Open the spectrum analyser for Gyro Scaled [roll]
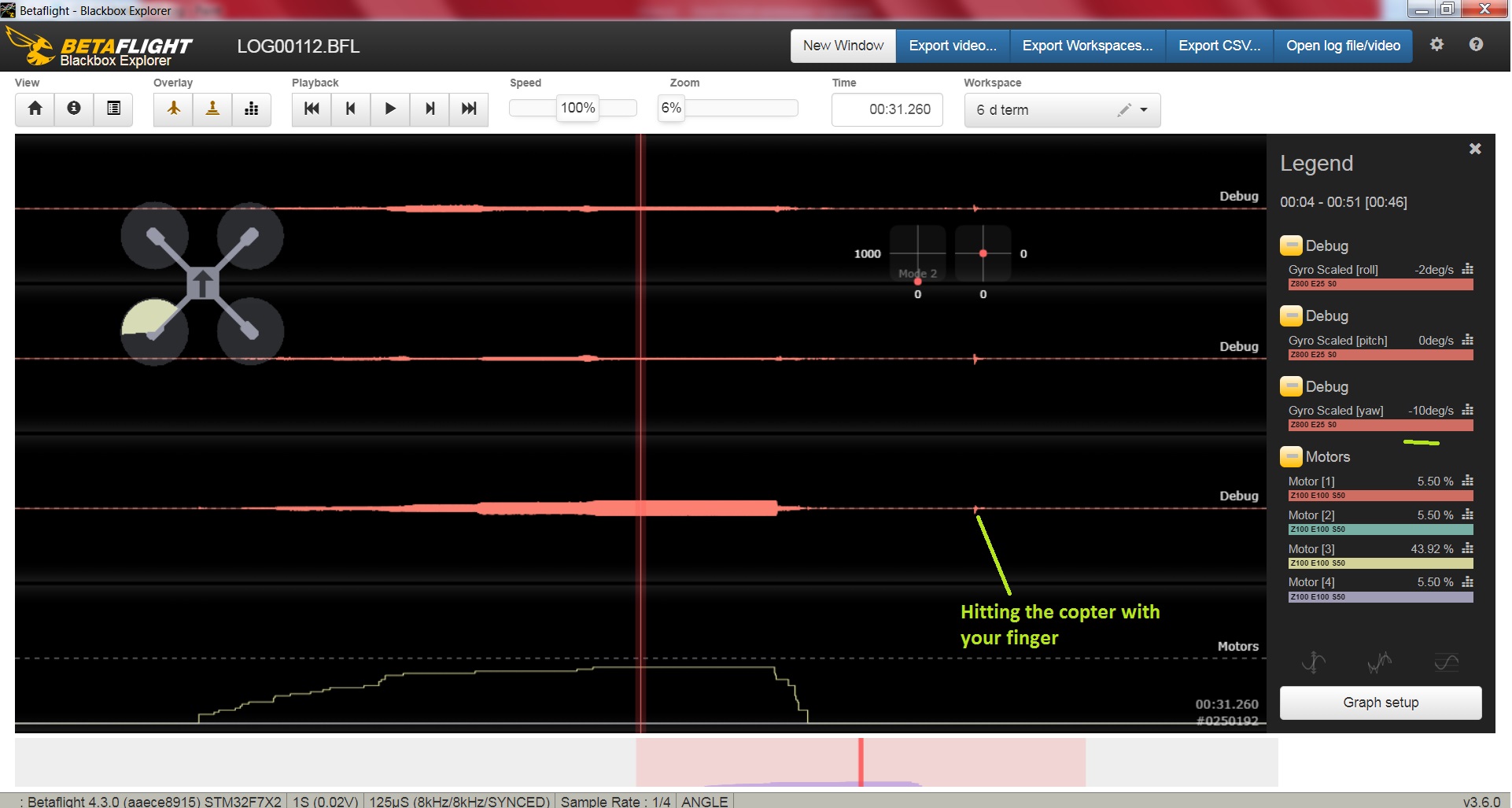Image resolution: width=1512 pixels, height=808 pixels. point(1468,269)
